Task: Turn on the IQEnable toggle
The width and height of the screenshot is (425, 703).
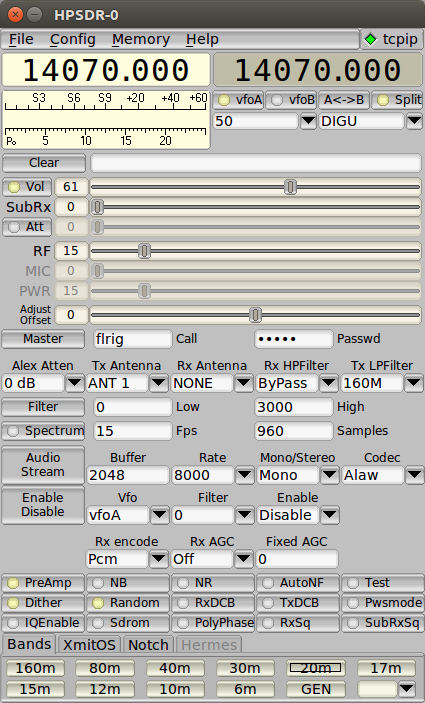Action: tap(43, 623)
